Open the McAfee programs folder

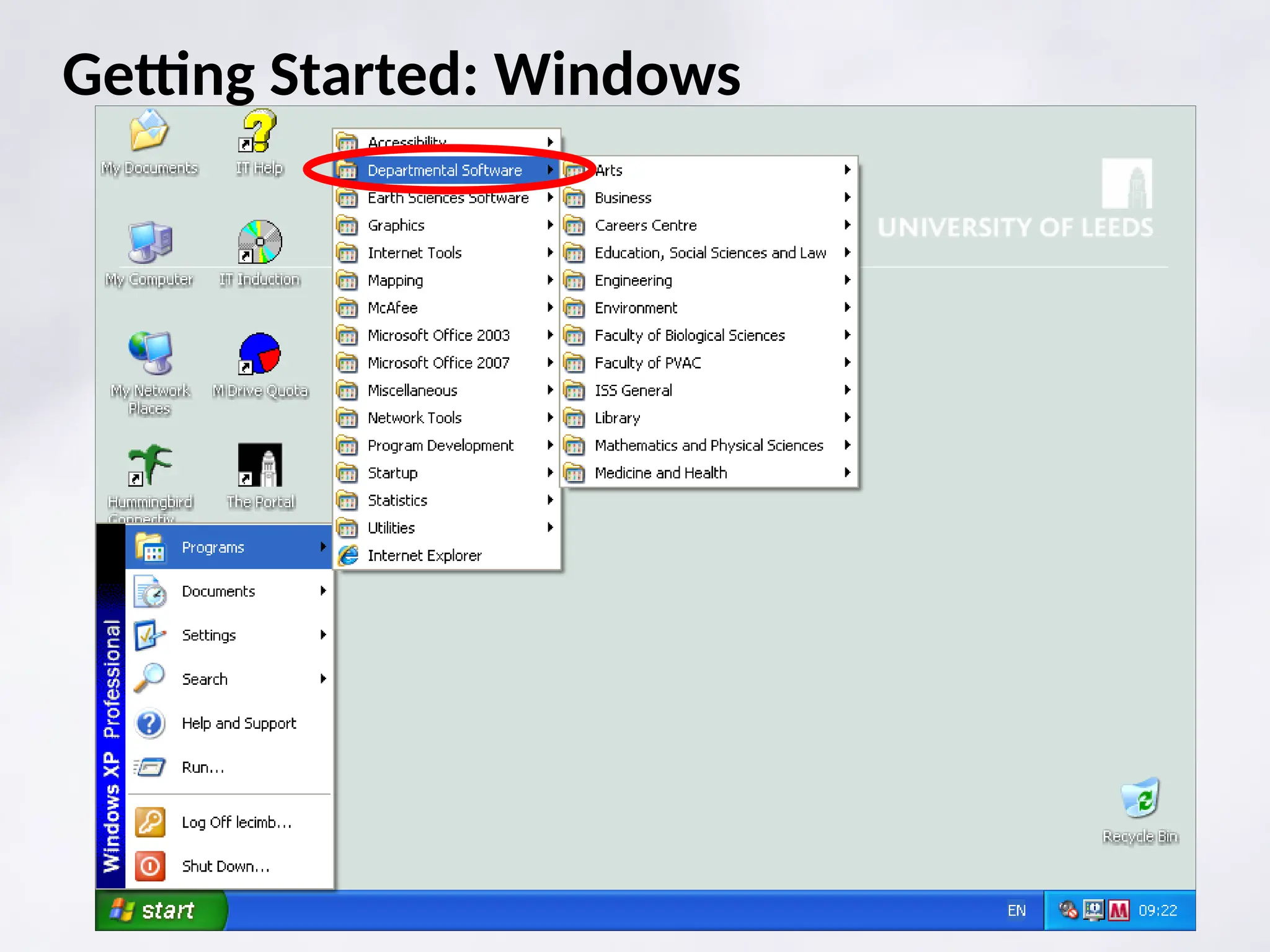click(x=446, y=307)
